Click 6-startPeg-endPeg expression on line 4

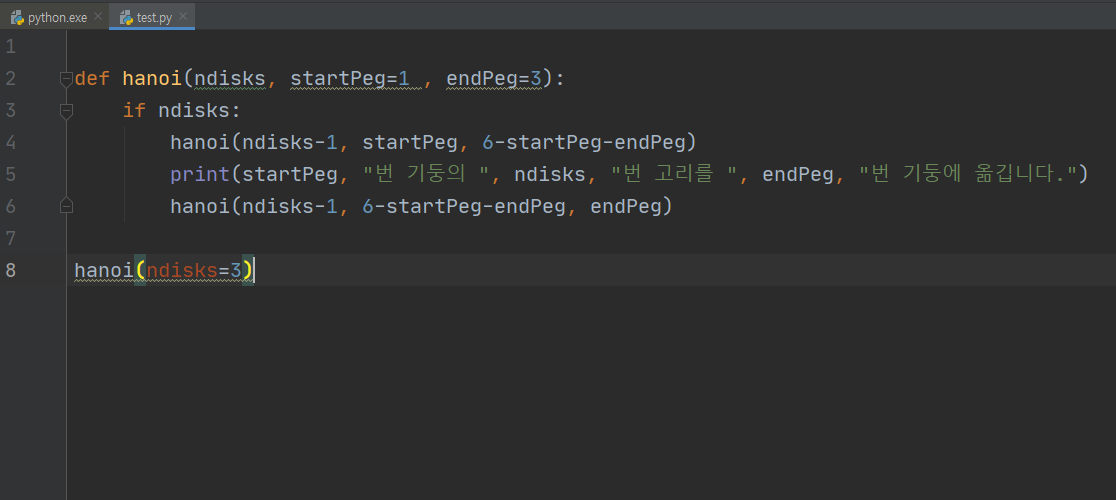(x=582, y=142)
